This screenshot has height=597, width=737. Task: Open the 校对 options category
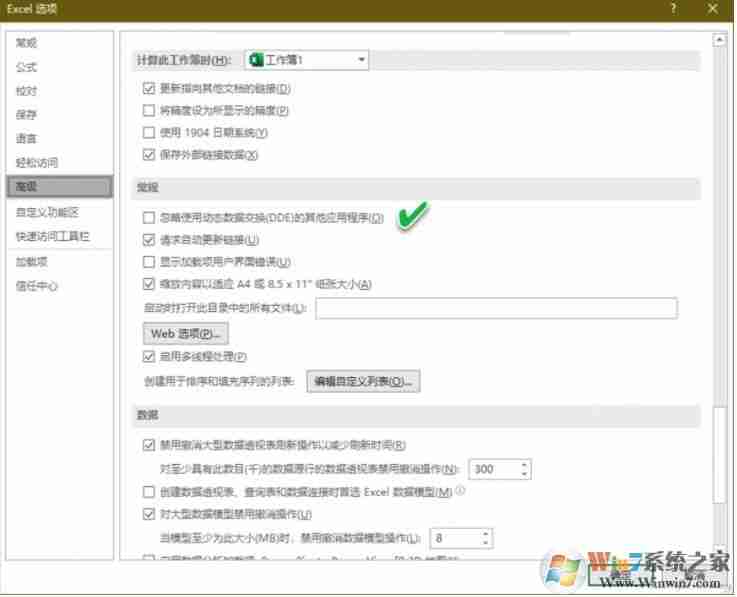[x=26, y=91]
